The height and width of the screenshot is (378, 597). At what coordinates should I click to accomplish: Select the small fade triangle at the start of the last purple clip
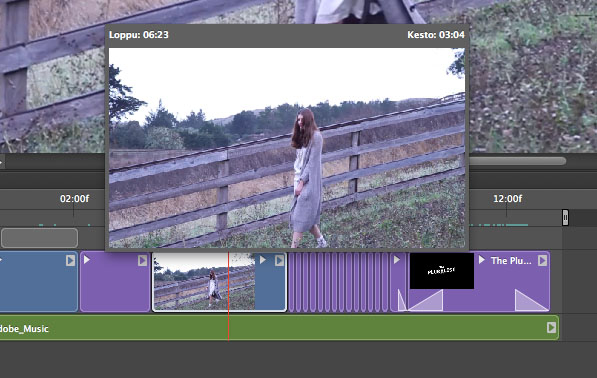point(402,300)
